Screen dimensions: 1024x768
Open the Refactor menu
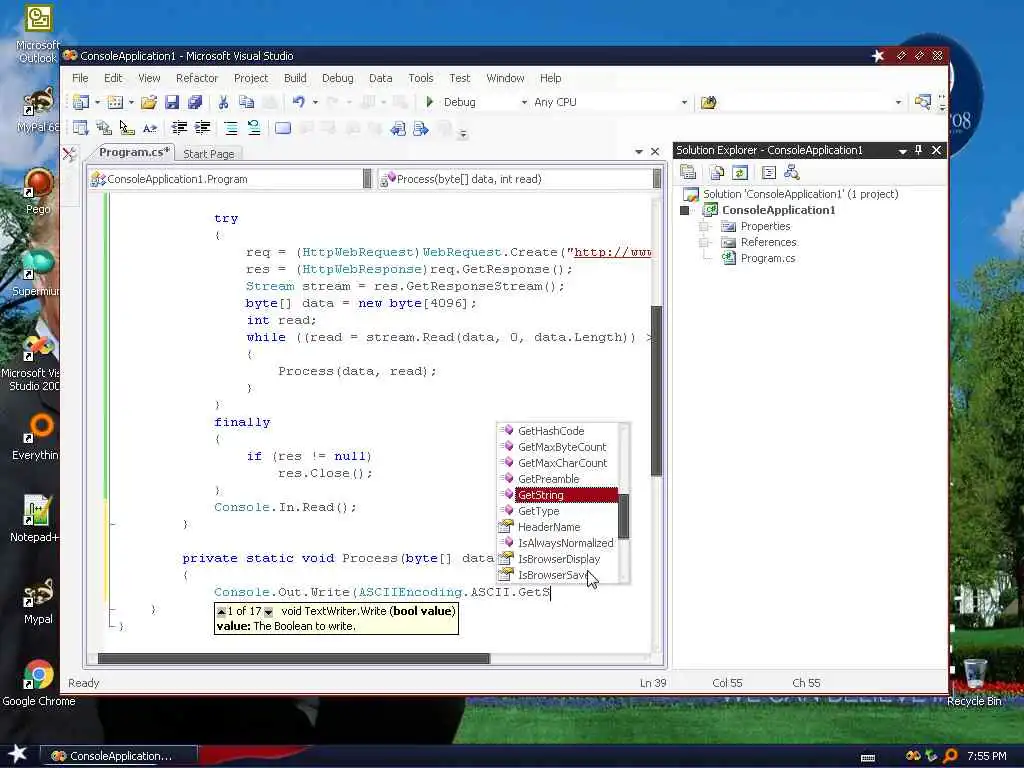coord(197,78)
